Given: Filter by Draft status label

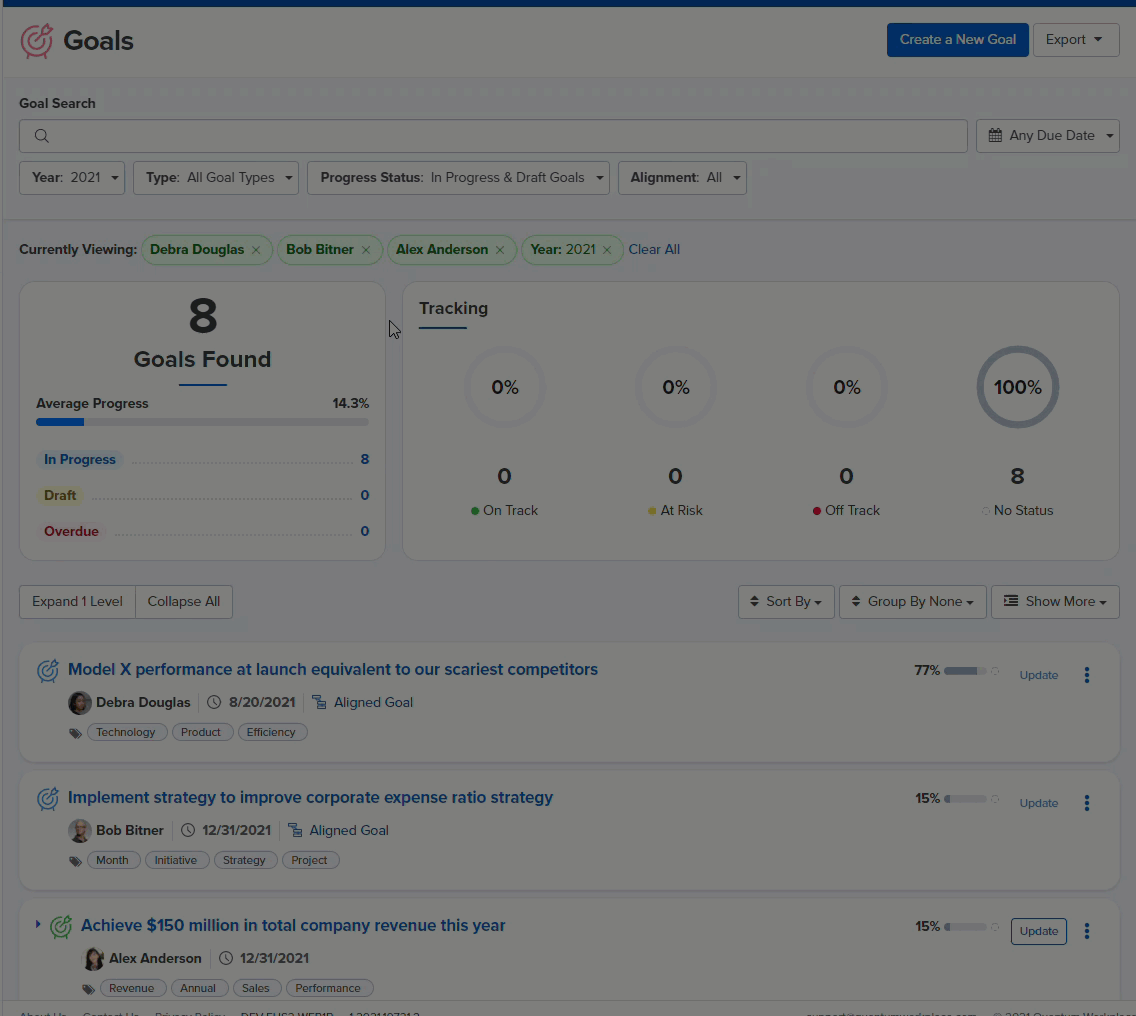Looking at the screenshot, I should click(60, 496).
